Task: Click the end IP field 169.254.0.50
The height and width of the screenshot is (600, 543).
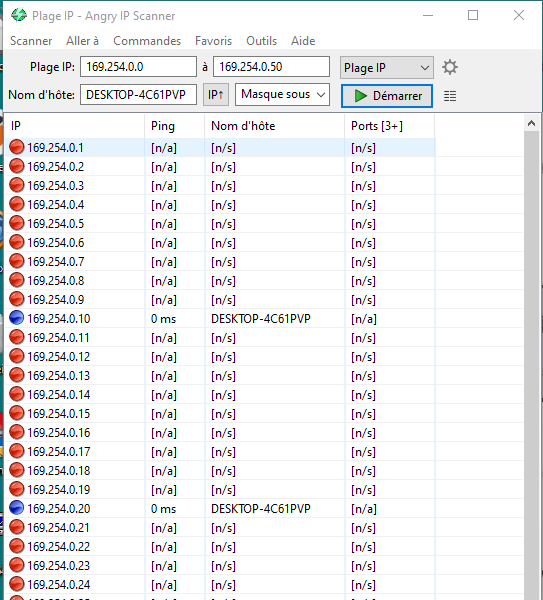Action: [271, 67]
